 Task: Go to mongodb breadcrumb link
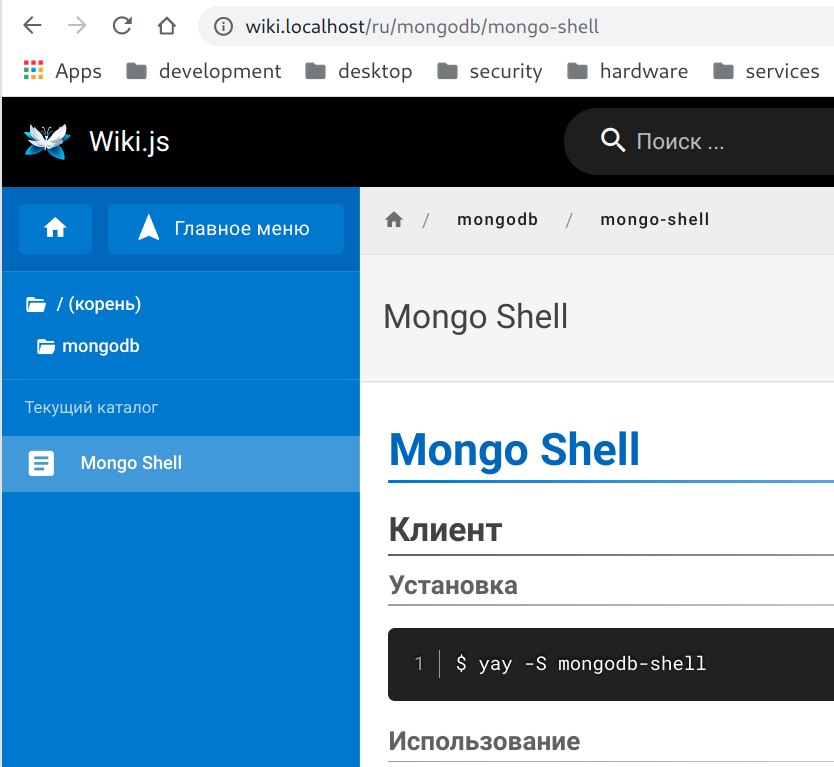(497, 220)
